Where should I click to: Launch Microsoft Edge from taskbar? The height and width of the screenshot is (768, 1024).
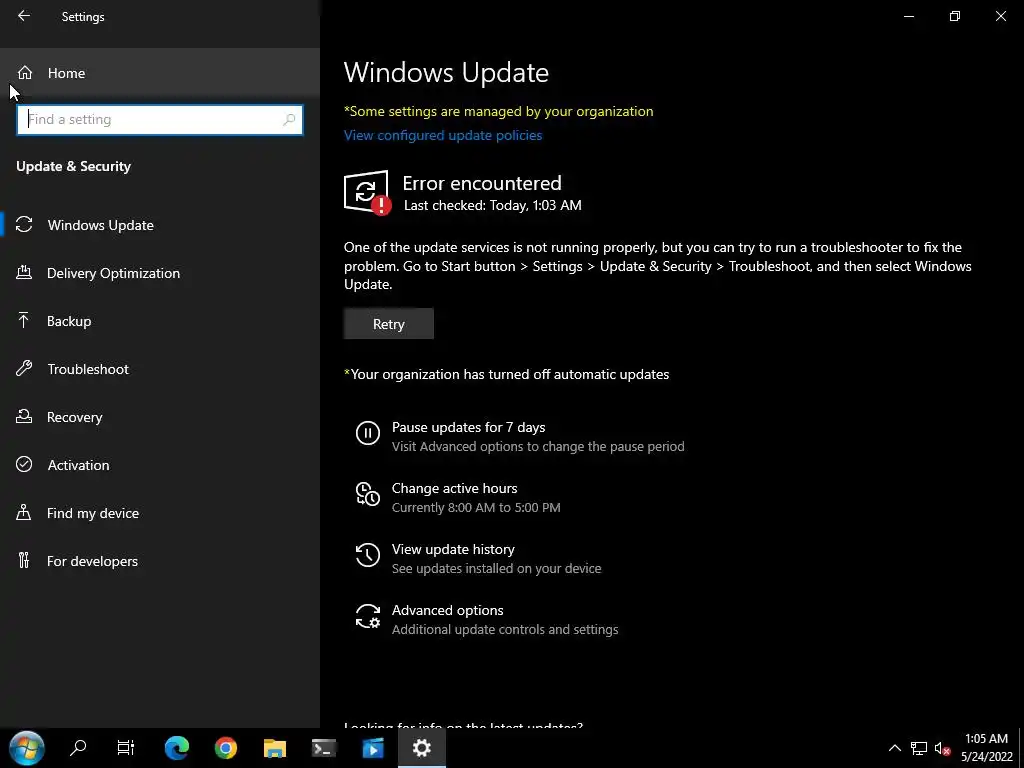(x=176, y=748)
